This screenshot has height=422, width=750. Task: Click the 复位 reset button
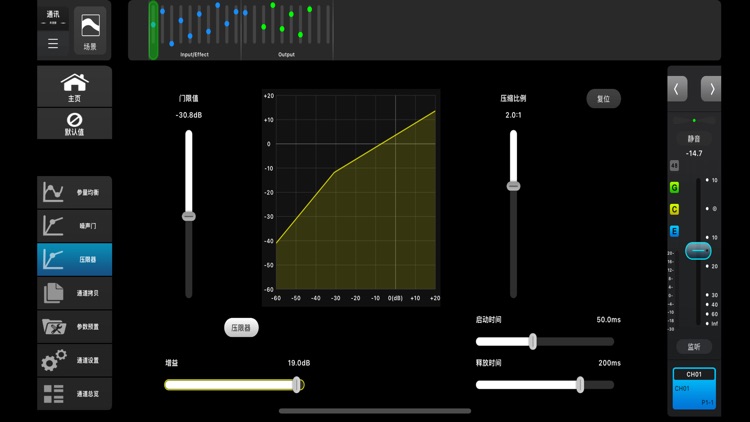click(x=604, y=99)
